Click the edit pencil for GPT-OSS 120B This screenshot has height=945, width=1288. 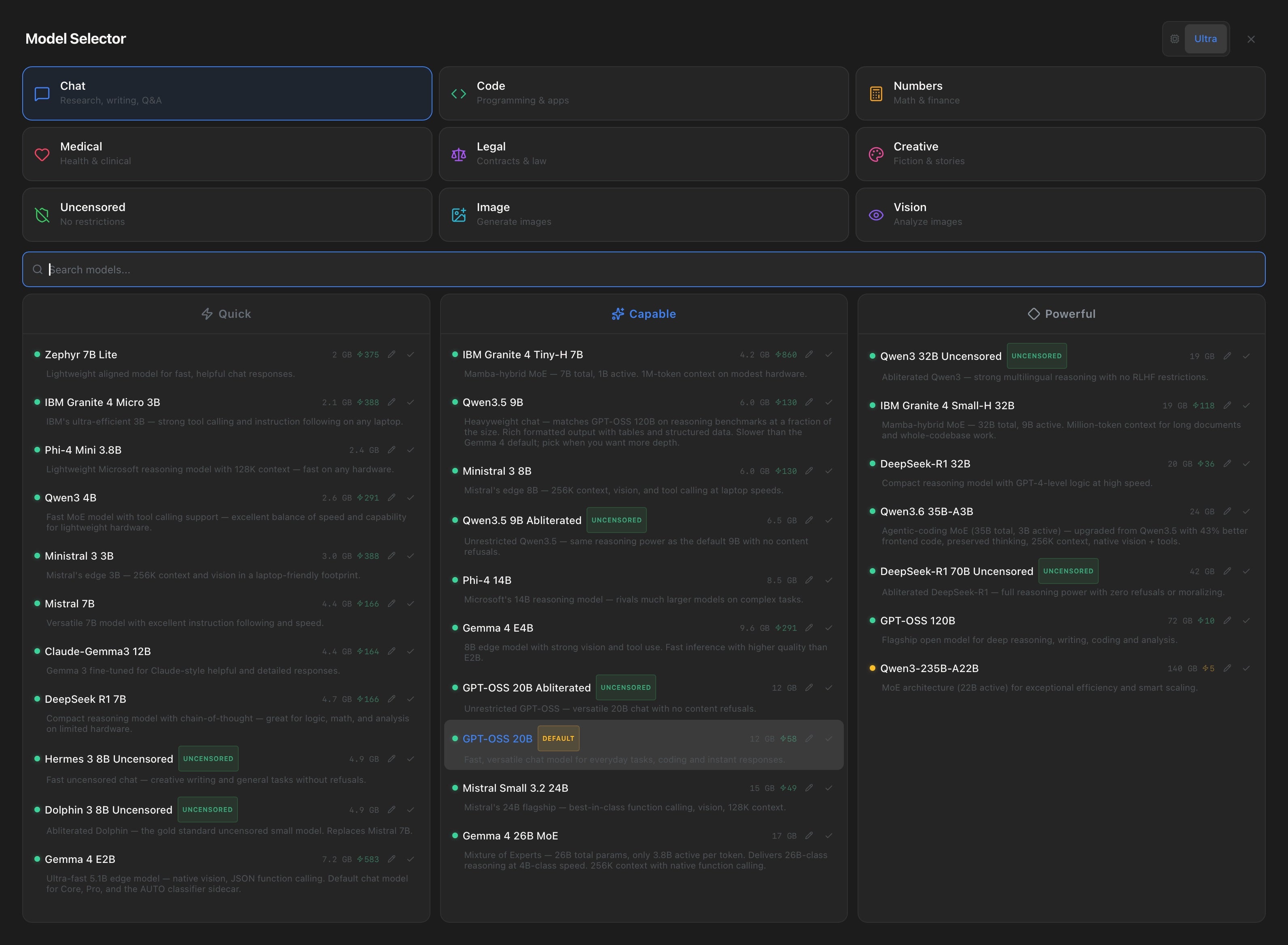[1227, 621]
